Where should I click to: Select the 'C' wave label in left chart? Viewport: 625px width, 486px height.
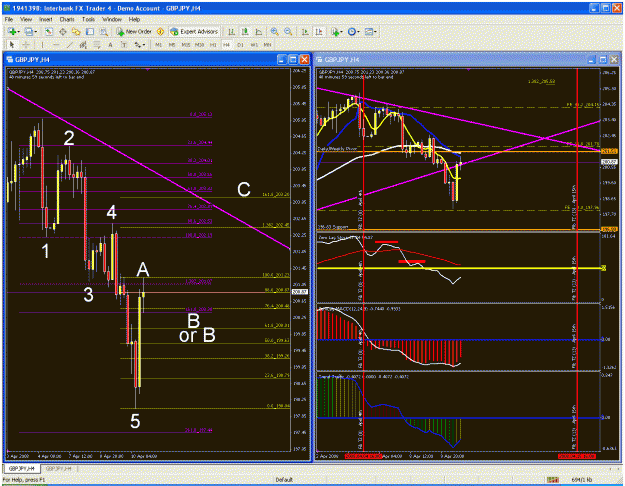click(x=244, y=189)
